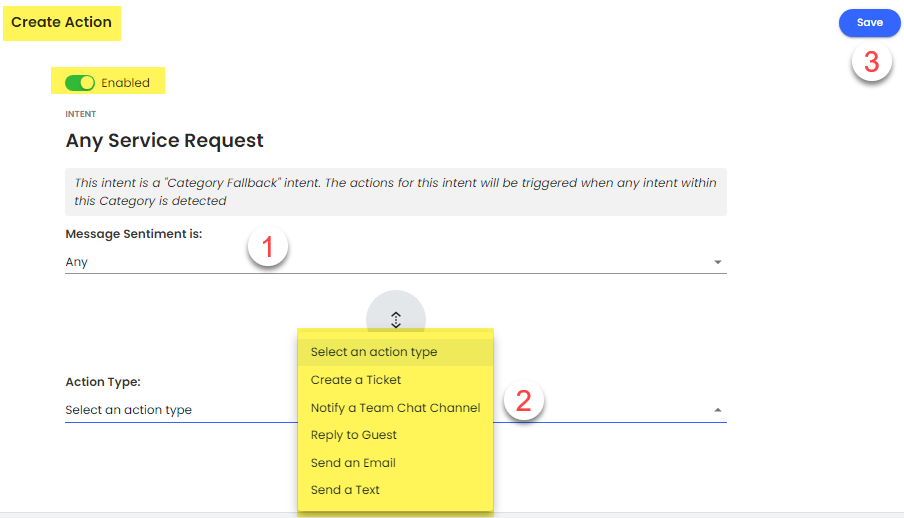Select Notify a Team Chat Channel option
The height and width of the screenshot is (518, 904).
click(395, 408)
